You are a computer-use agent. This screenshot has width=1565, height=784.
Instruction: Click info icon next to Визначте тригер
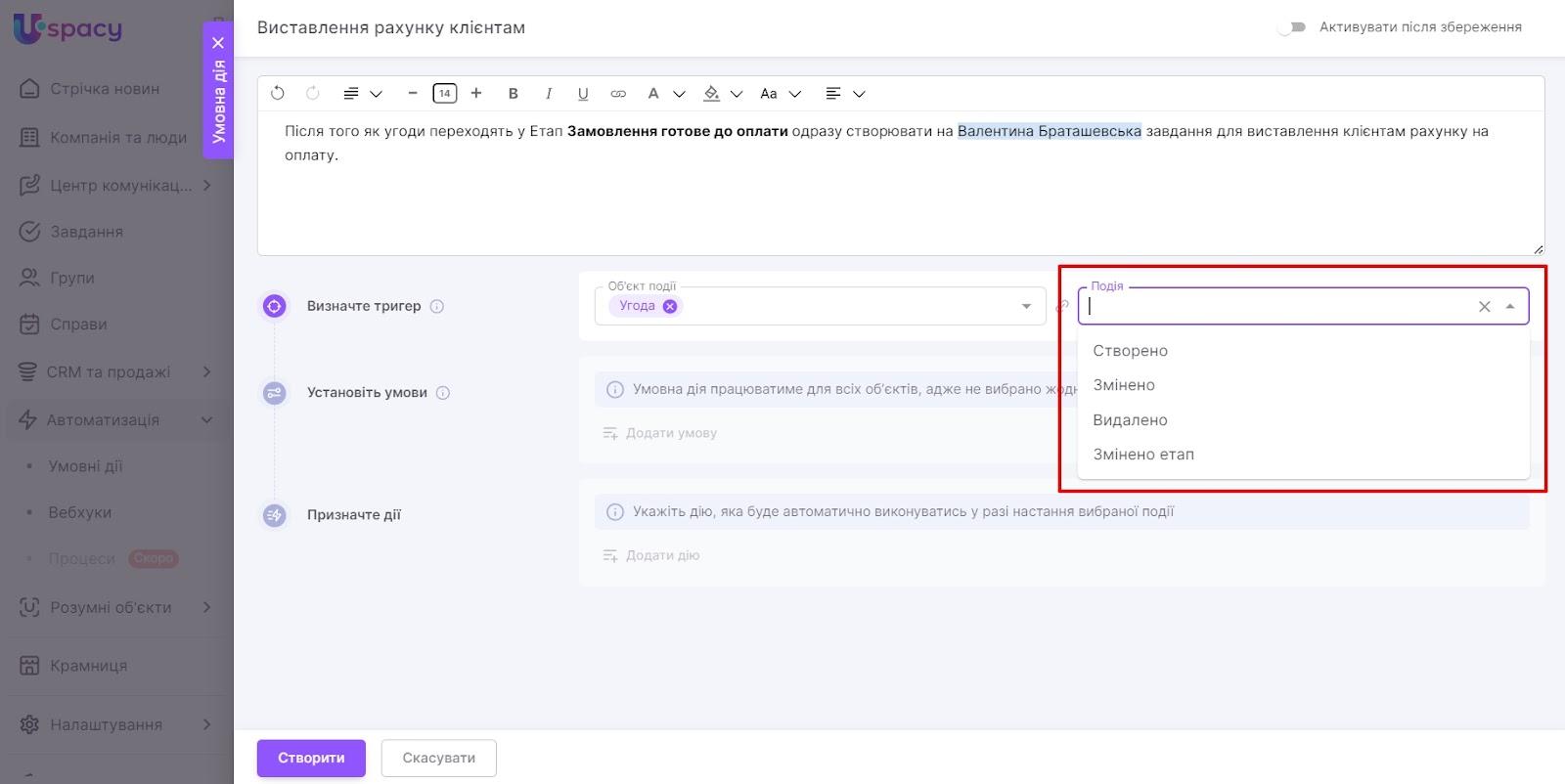click(437, 306)
